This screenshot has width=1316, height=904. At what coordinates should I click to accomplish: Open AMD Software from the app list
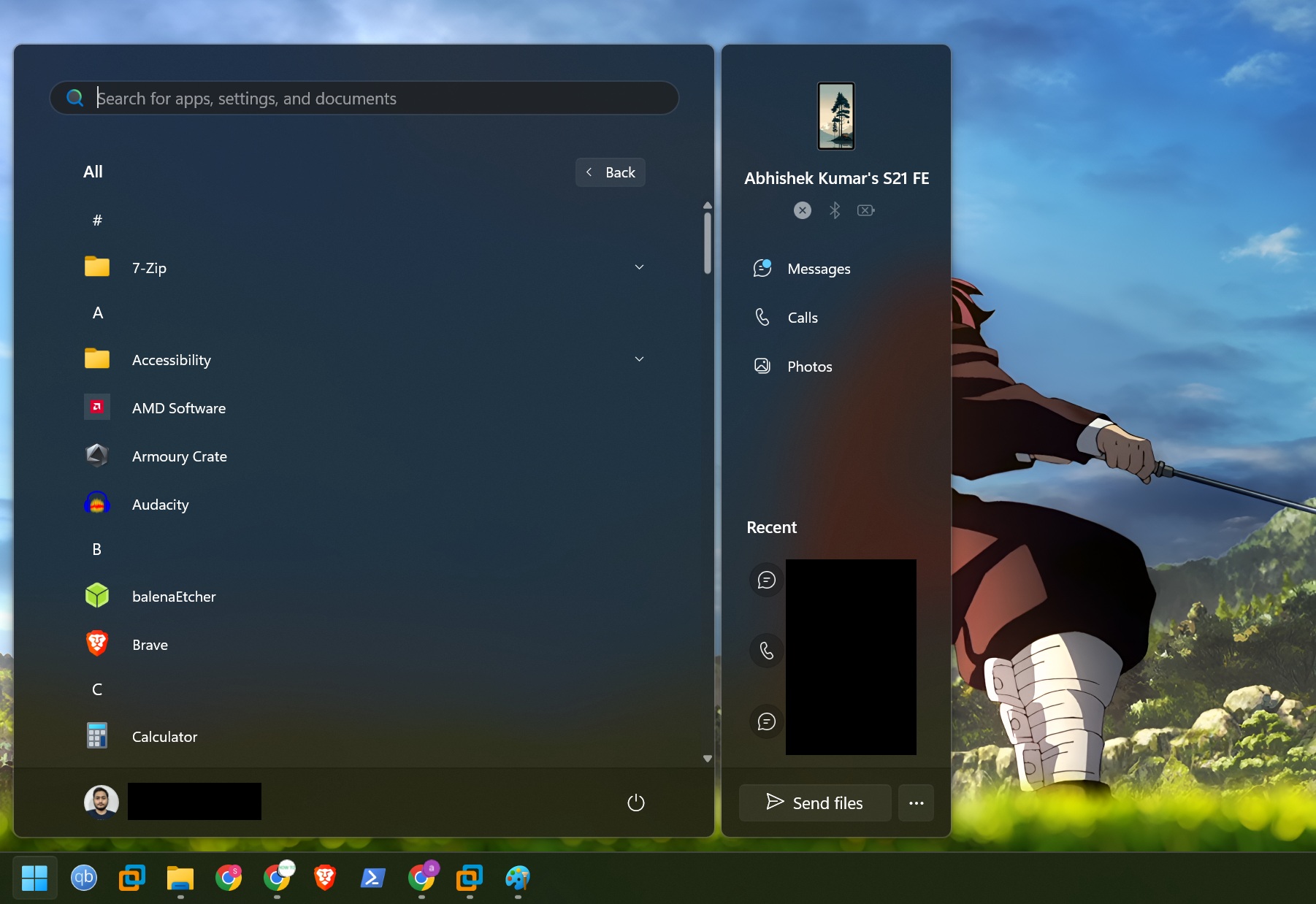coord(179,408)
